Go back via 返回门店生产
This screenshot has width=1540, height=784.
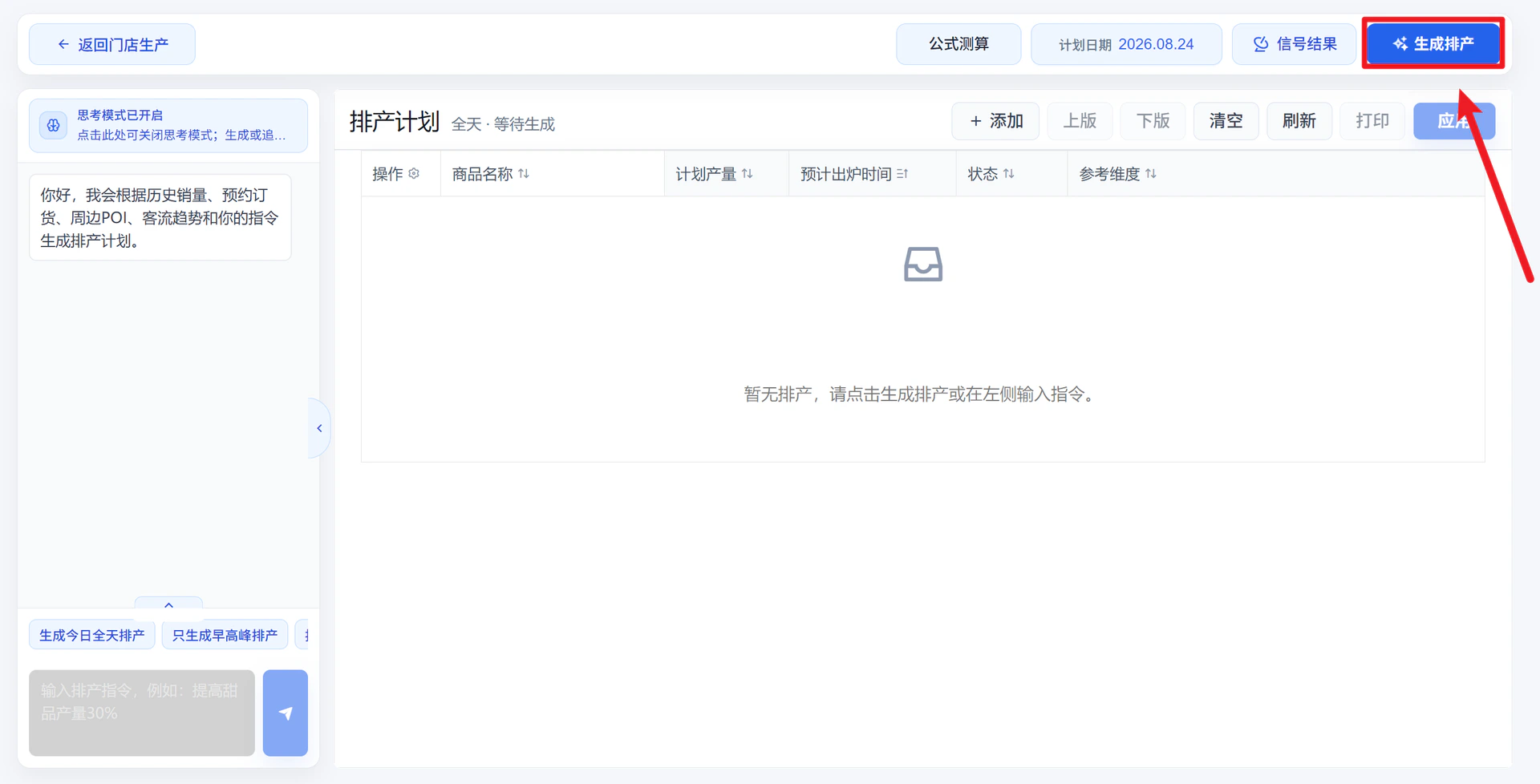click(x=112, y=44)
